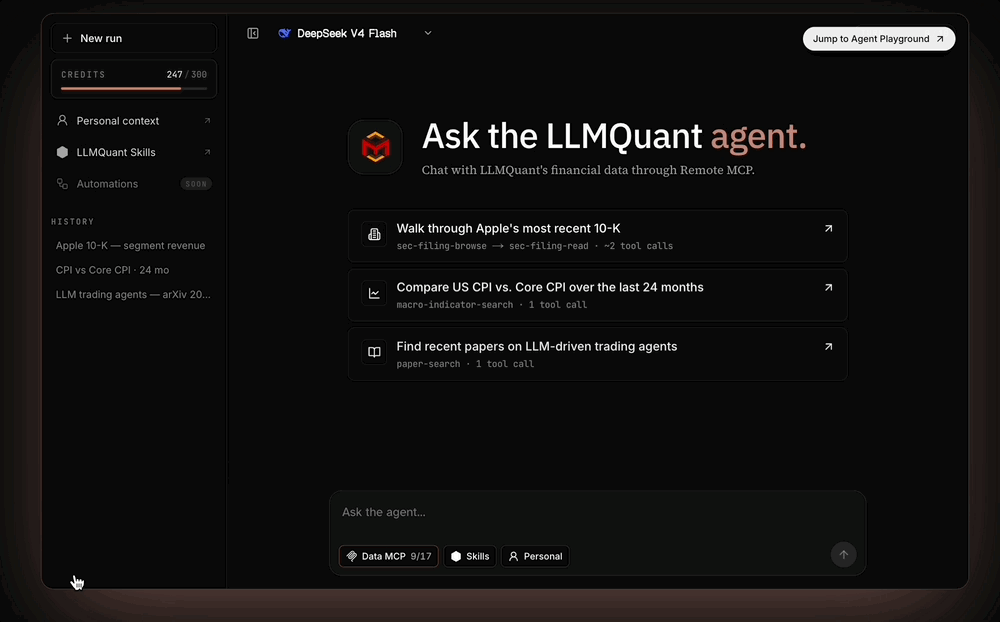Focus the Ask the agent input field
This screenshot has width=1000, height=622.
(x=598, y=513)
